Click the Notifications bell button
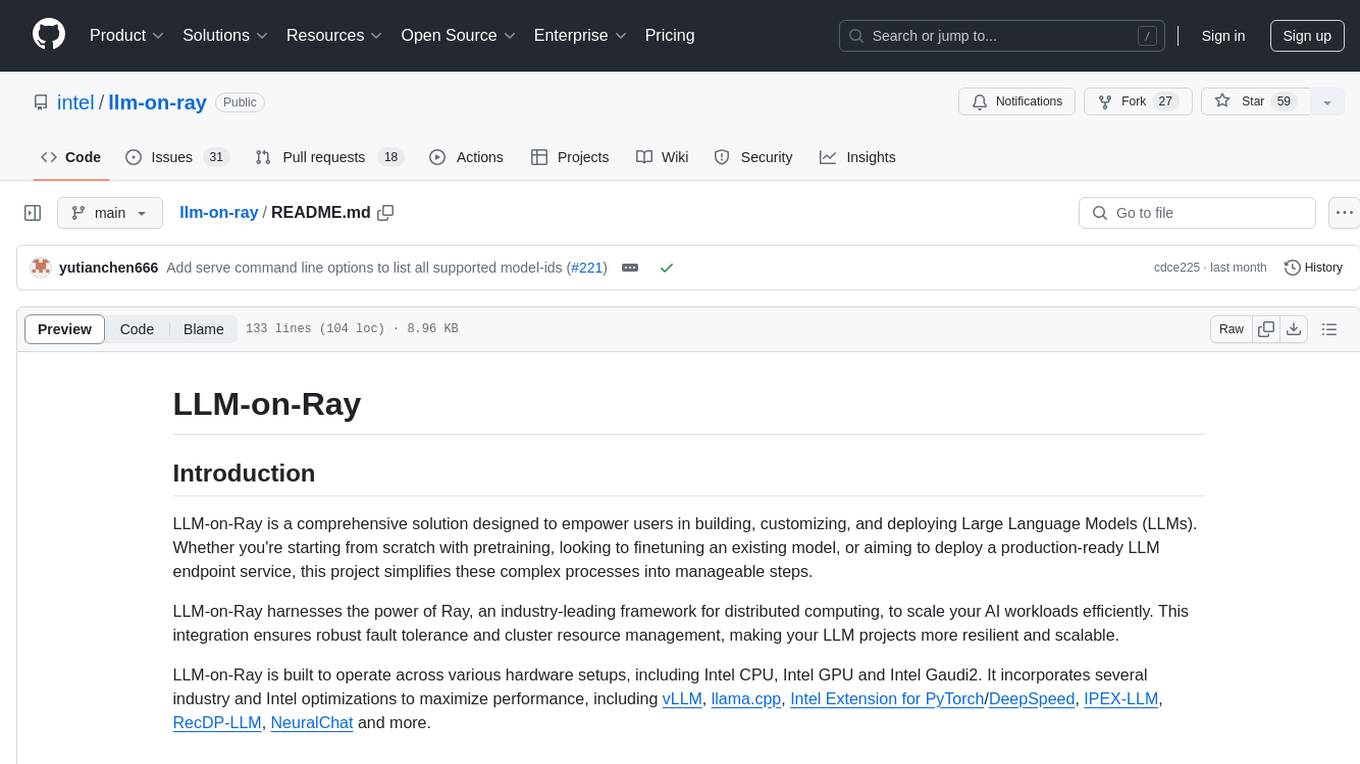The image size is (1360, 764). (x=1017, y=102)
